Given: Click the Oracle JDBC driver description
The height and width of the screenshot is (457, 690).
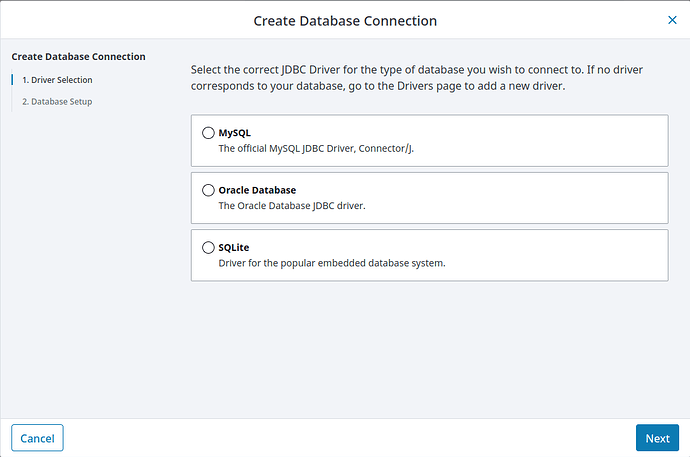Looking at the screenshot, I should pyautogui.click(x=293, y=206).
